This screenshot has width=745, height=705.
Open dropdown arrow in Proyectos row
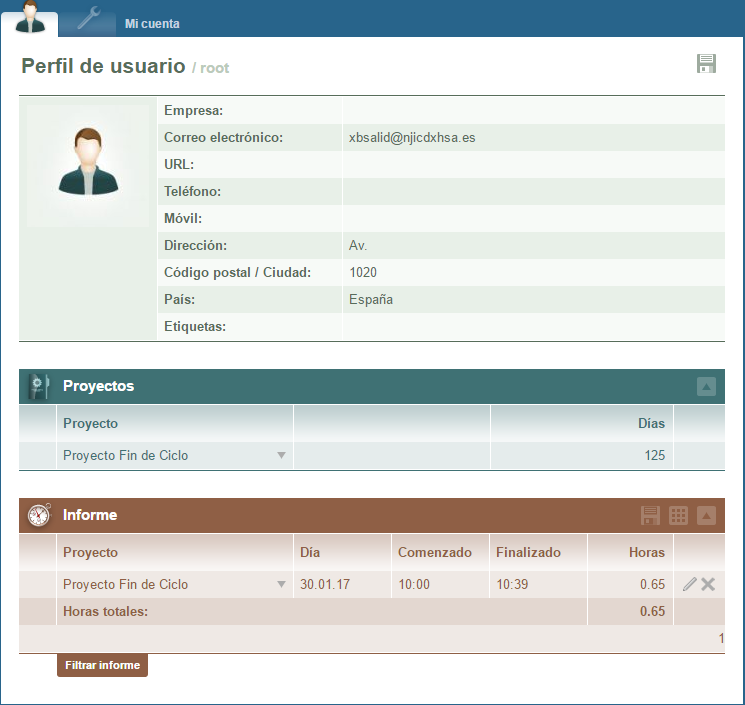point(281,456)
